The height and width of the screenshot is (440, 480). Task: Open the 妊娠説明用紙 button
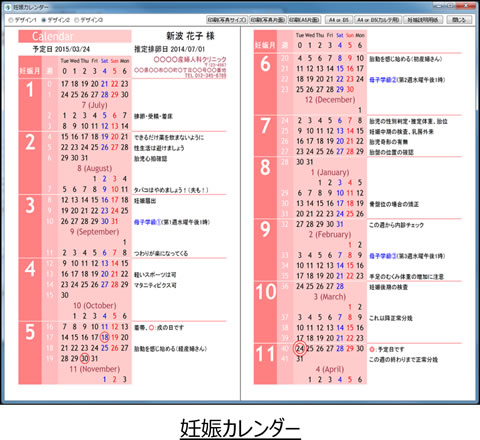[x=423, y=20]
